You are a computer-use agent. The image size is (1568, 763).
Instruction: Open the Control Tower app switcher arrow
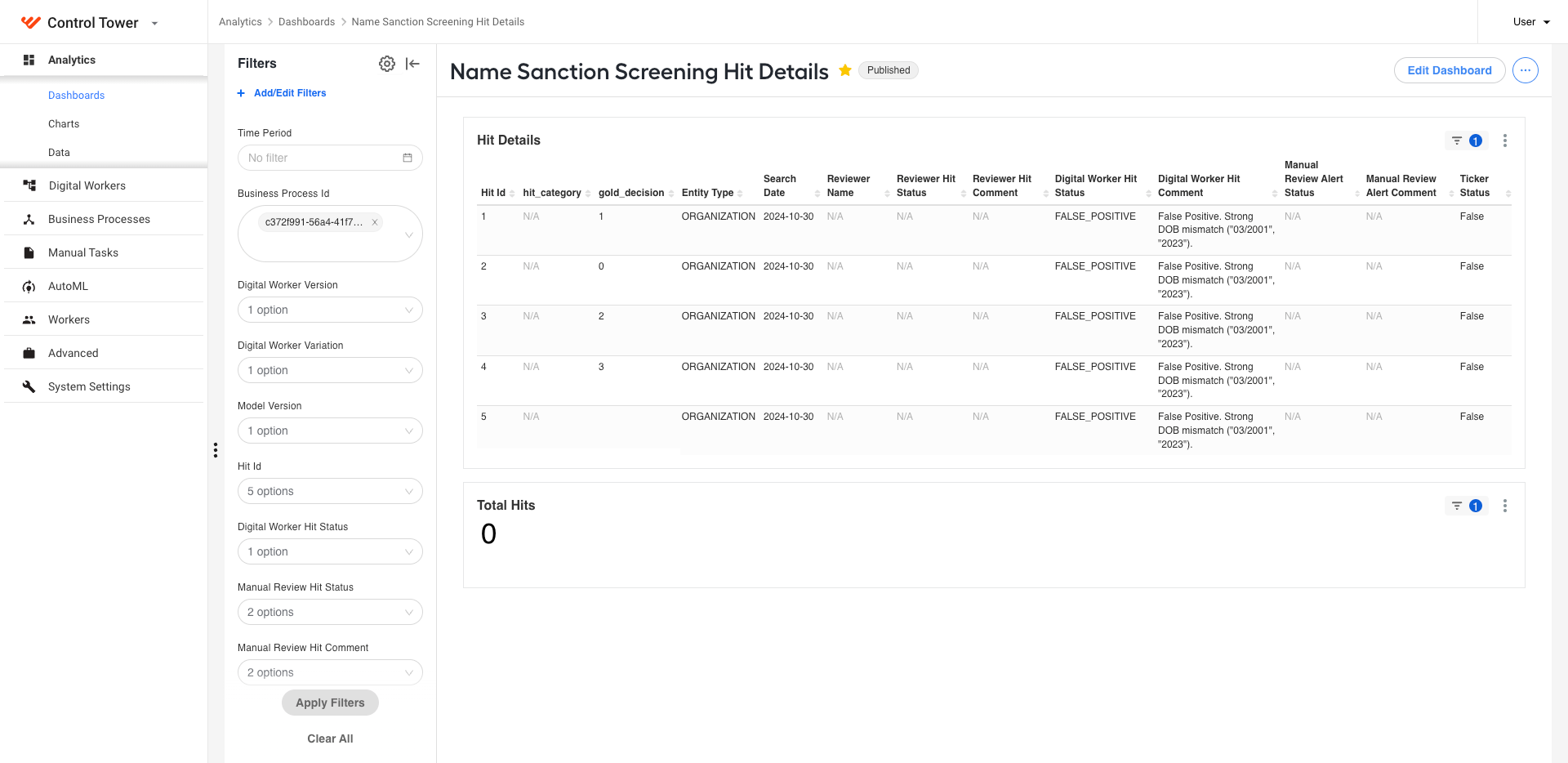pyautogui.click(x=155, y=23)
